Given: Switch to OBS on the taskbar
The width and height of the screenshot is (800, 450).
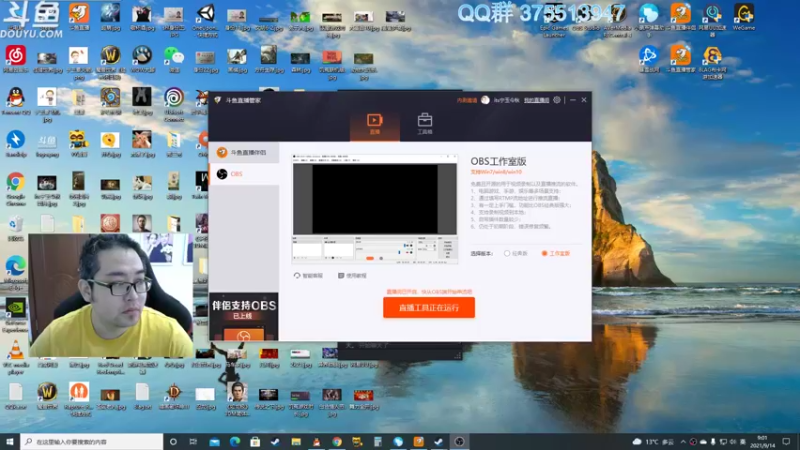Looking at the screenshot, I should tap(459, 441).
